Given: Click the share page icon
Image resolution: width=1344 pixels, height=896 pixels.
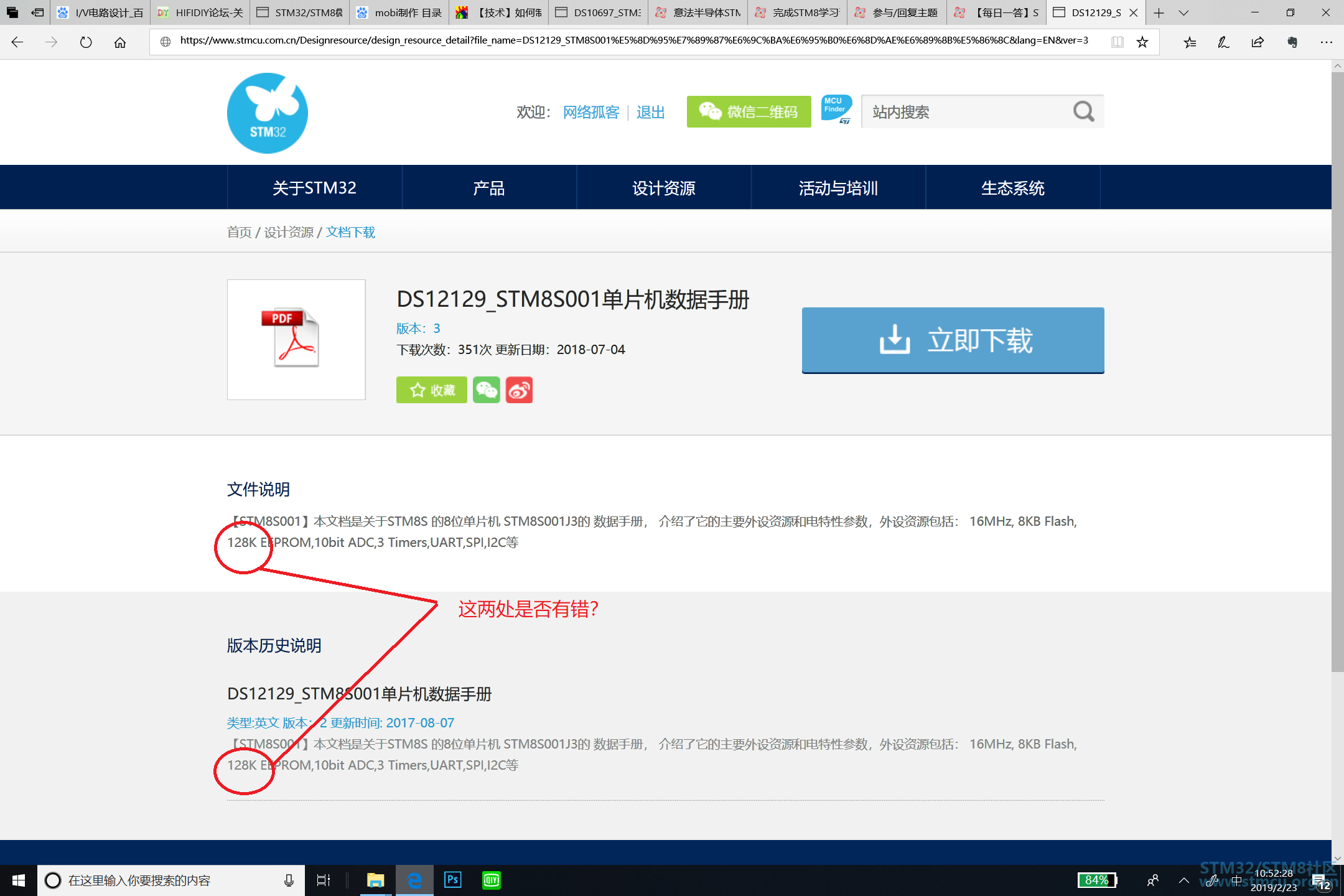Looking at the screenshot, I should (x=1258, y=42).
